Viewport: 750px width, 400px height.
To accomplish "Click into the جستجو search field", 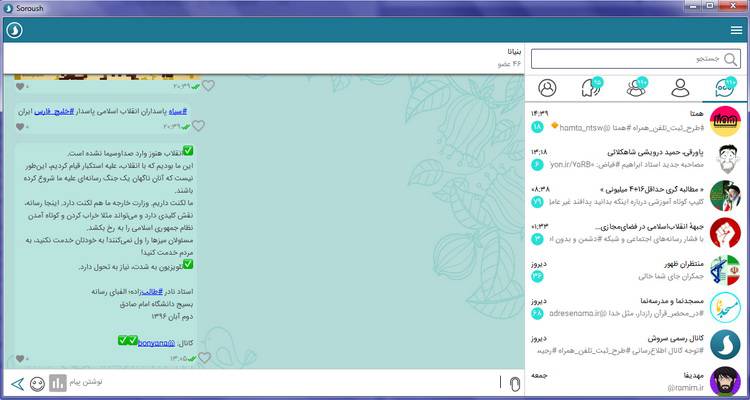I will pos(630,60).
